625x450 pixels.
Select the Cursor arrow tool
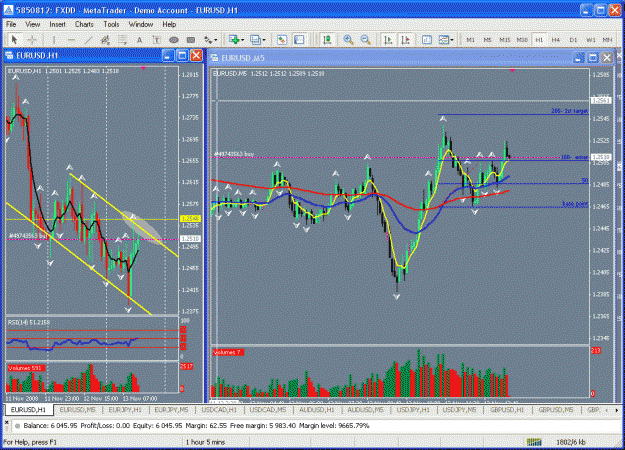[14, 39]
